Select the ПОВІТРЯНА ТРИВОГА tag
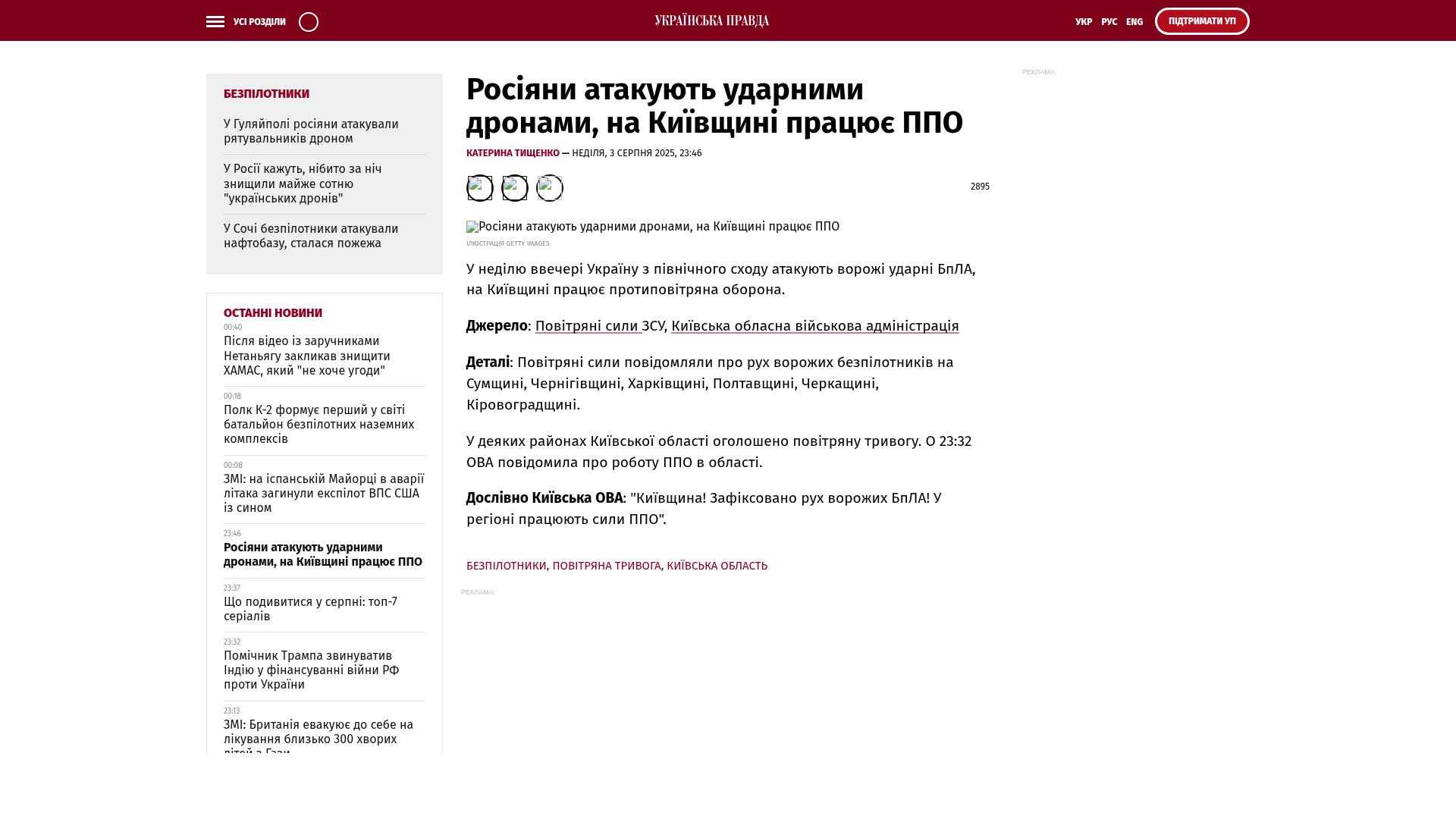This screenshot has width=1456, height=819. tap(606, 566)
